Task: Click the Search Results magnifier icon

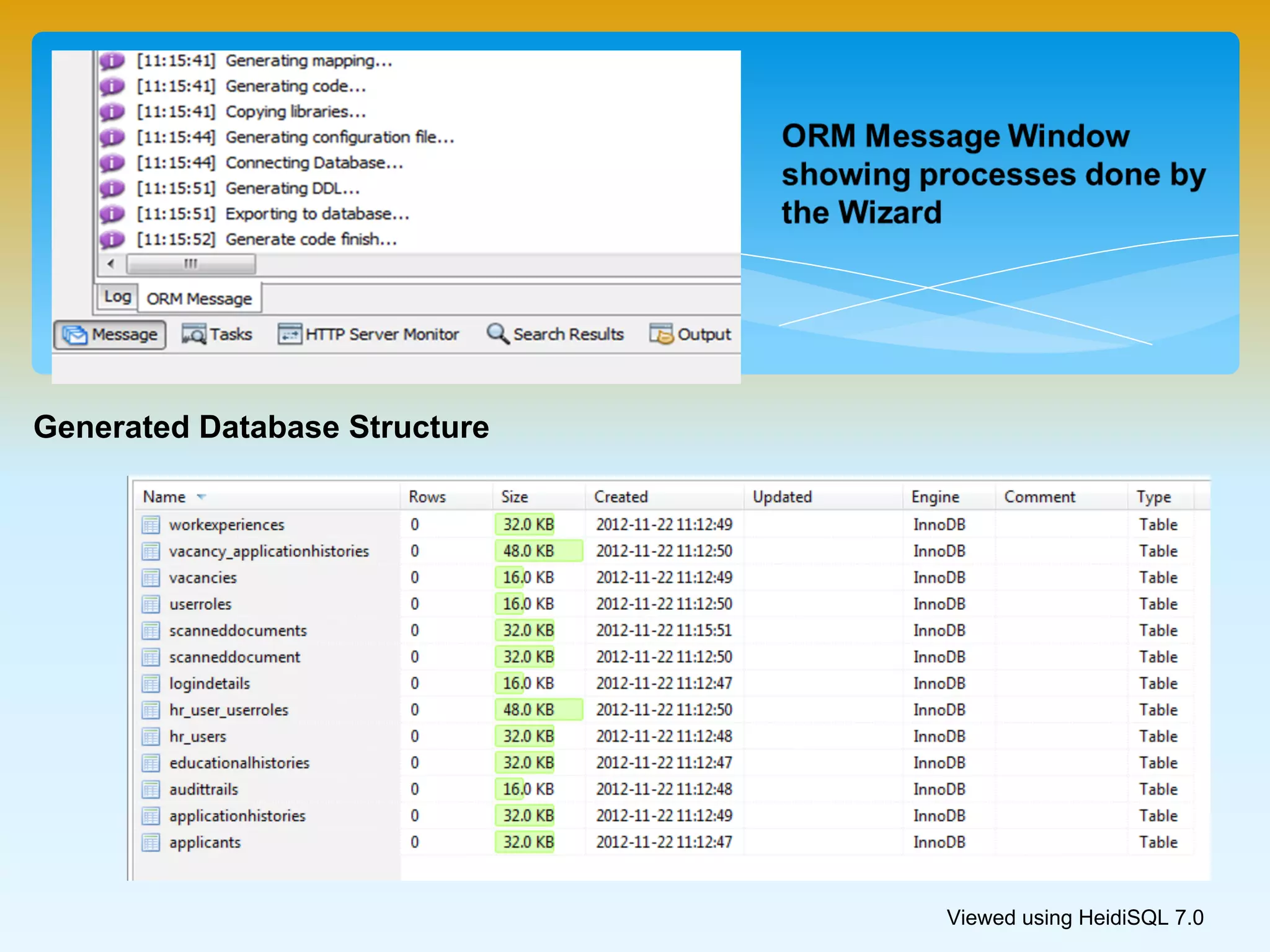Action: click(x=498, y=333)
